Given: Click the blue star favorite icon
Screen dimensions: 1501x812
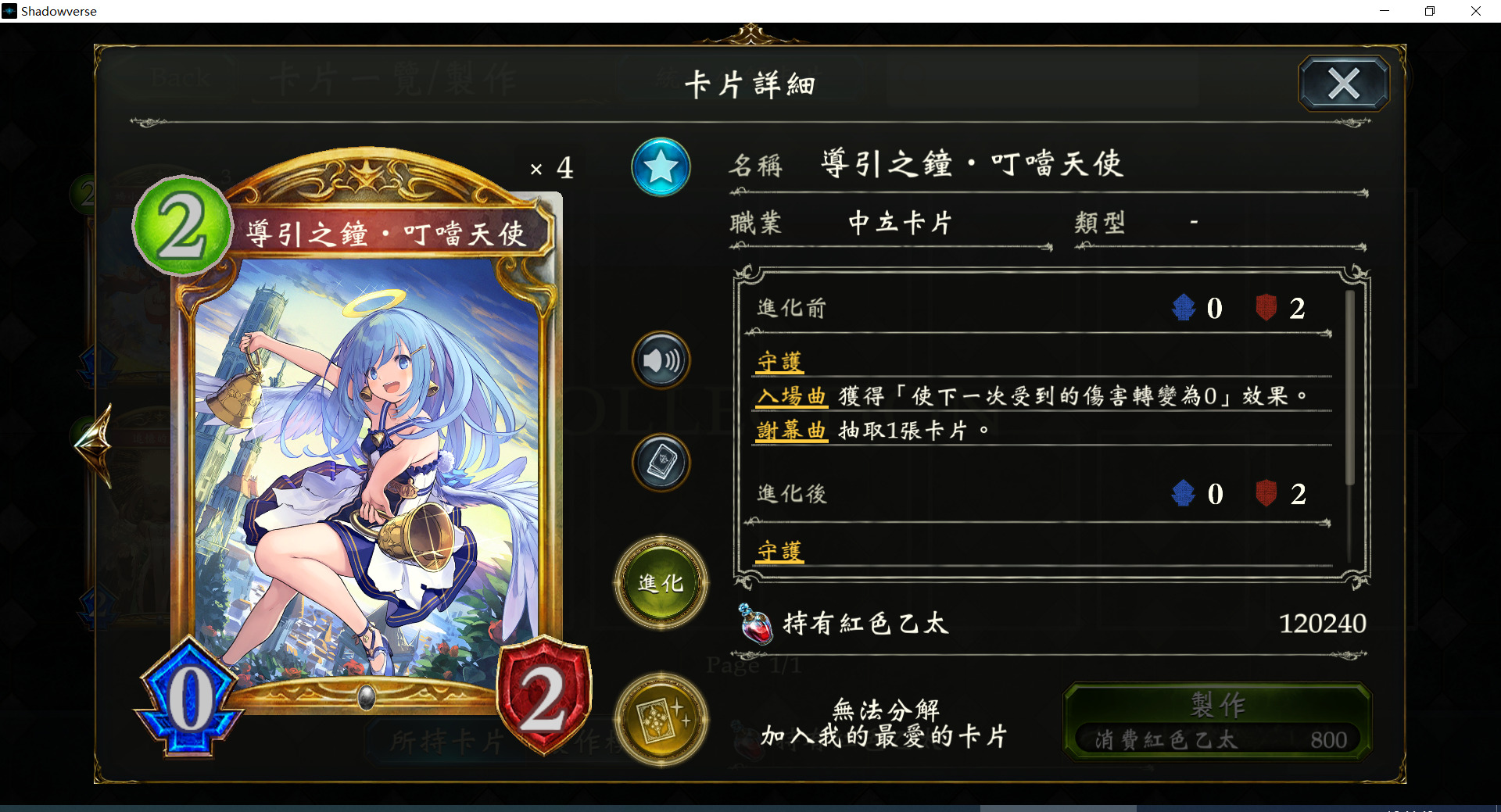Looking at the screenshot, I should (661, 166).
